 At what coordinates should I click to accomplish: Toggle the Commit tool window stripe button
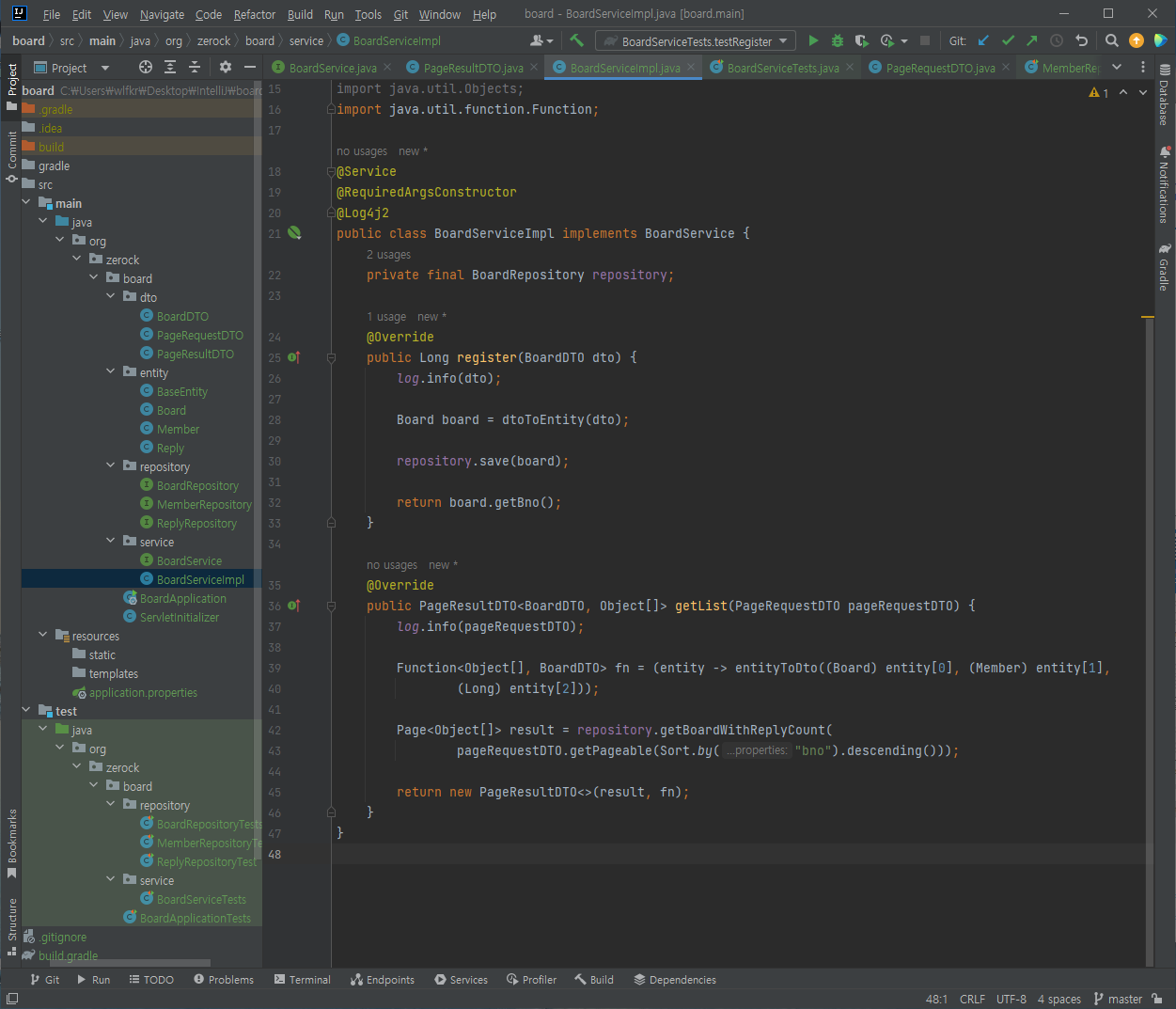(x=12, y=156)
